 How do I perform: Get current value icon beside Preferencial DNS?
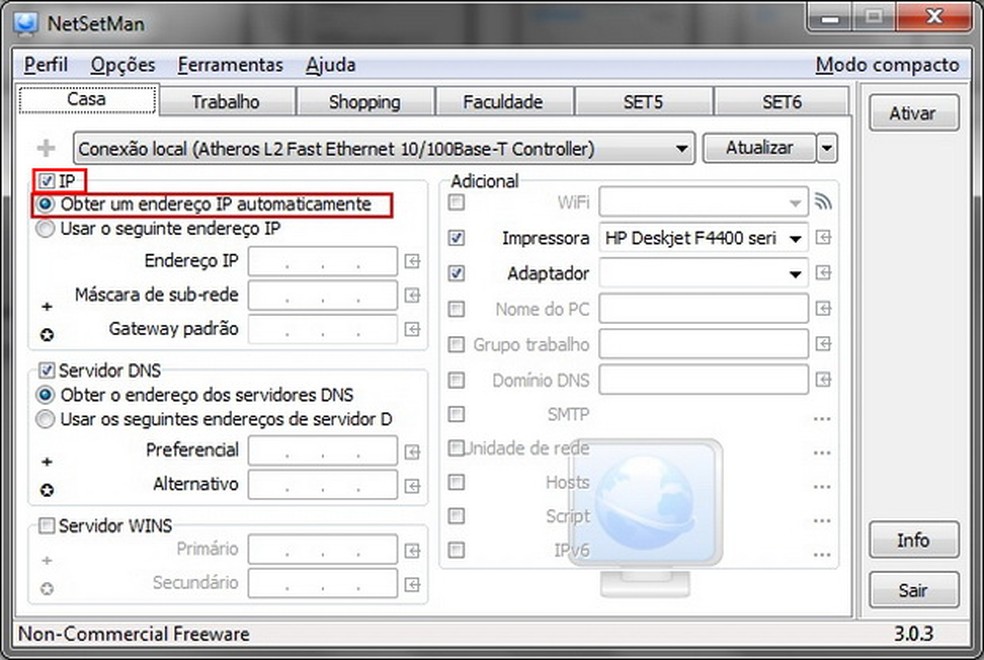pyautogui.click(x=412, y=452)
